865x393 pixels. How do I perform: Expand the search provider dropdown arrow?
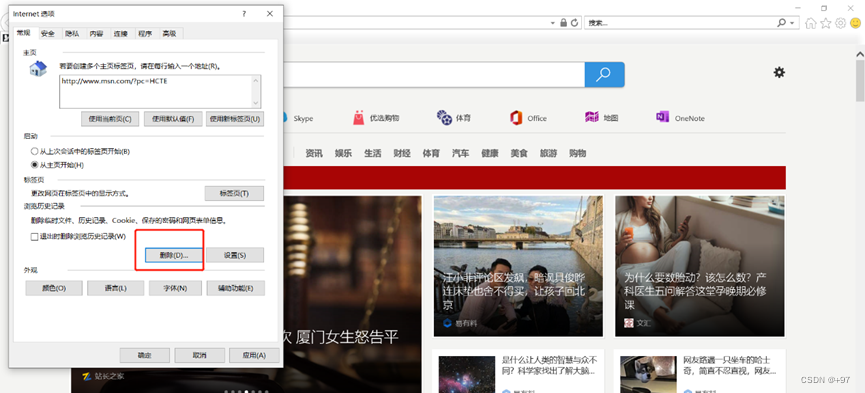point(793,23)
